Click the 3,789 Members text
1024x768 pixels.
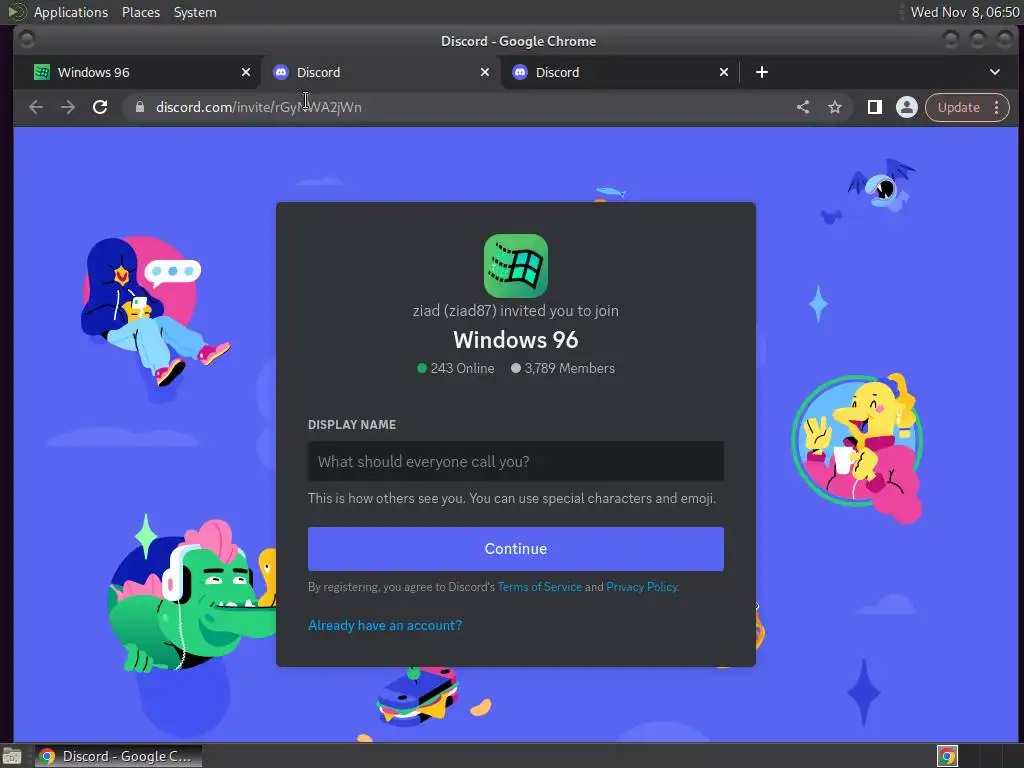(x=569, y=368)
